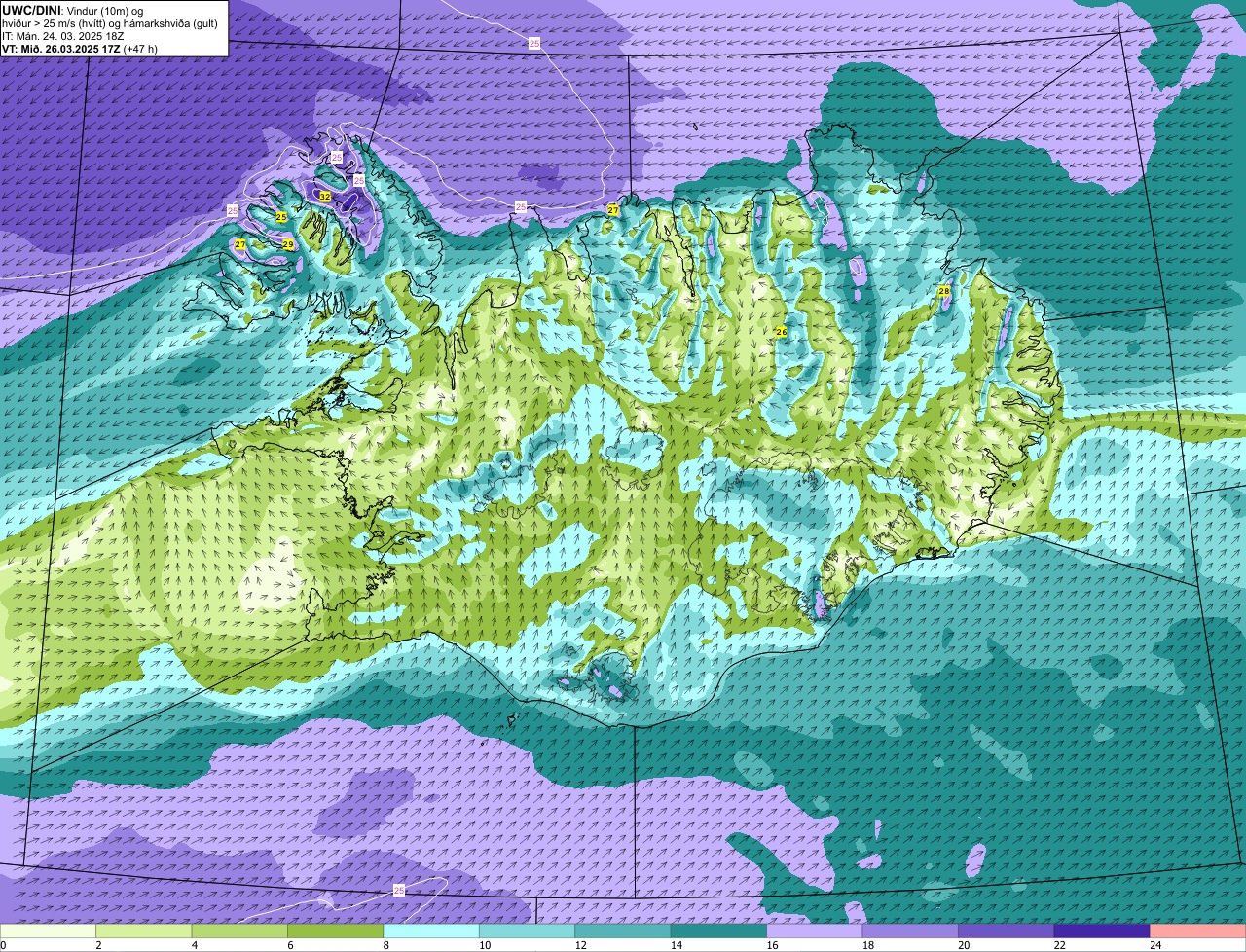Image resolution: width=1246 pixels, height=952 pixels.
Task: Click the legend scale value 24
Action: (x=1154, y=945)
